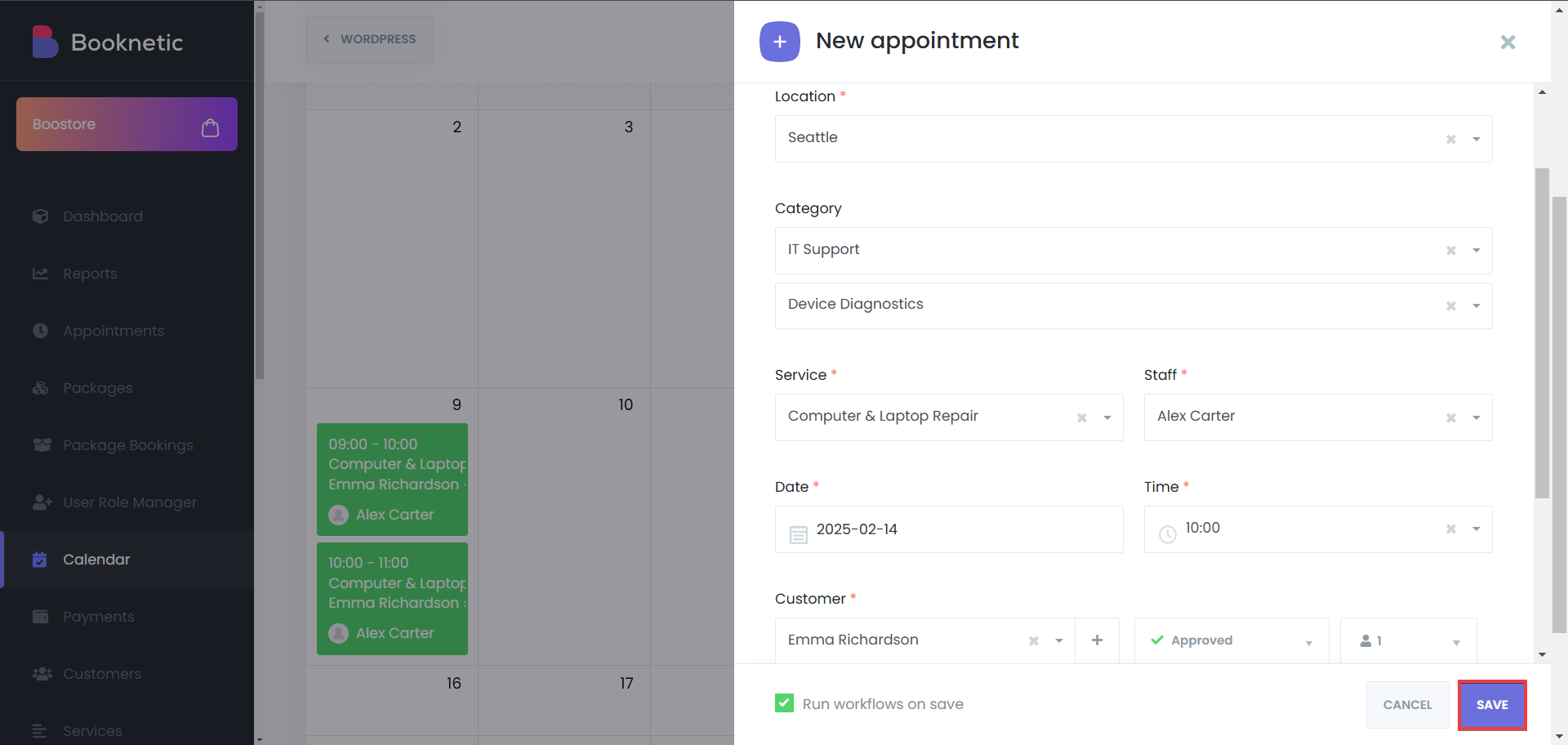The height and width of the screenshot is (745, 1568).
Task: Open the Approved status dropdown
Action: click(1232, 640)
